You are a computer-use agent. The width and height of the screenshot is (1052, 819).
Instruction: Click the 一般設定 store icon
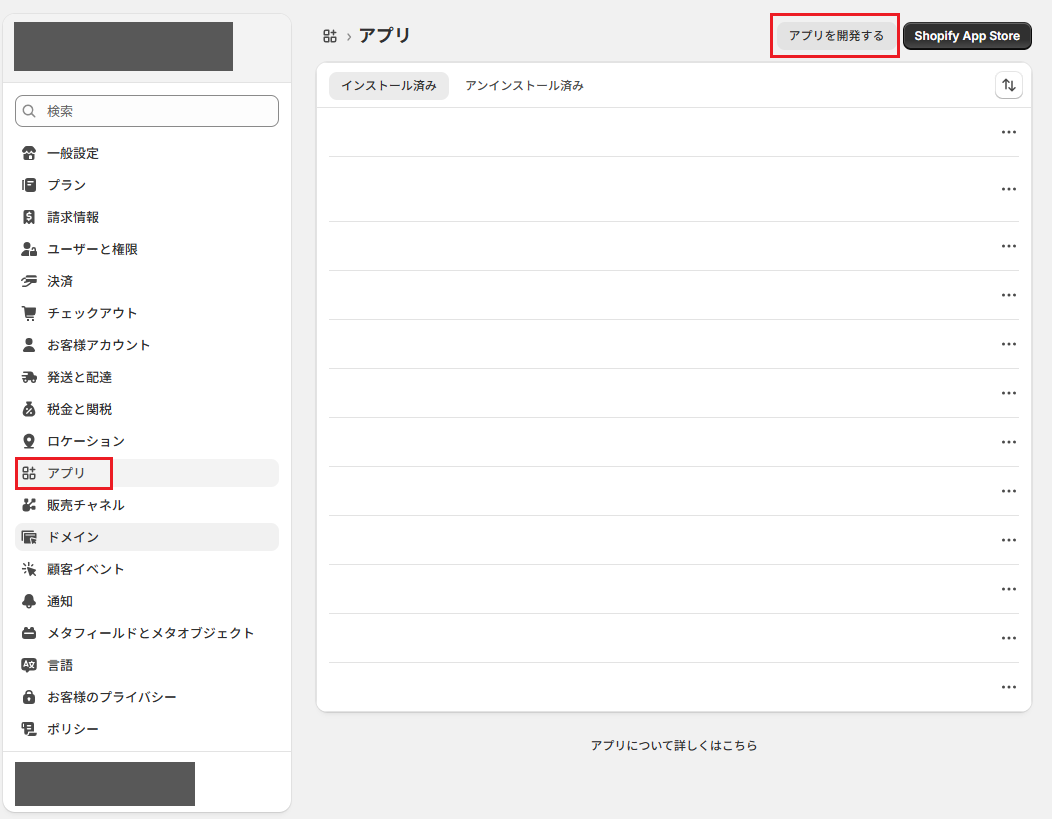click(x=29, y=153)
